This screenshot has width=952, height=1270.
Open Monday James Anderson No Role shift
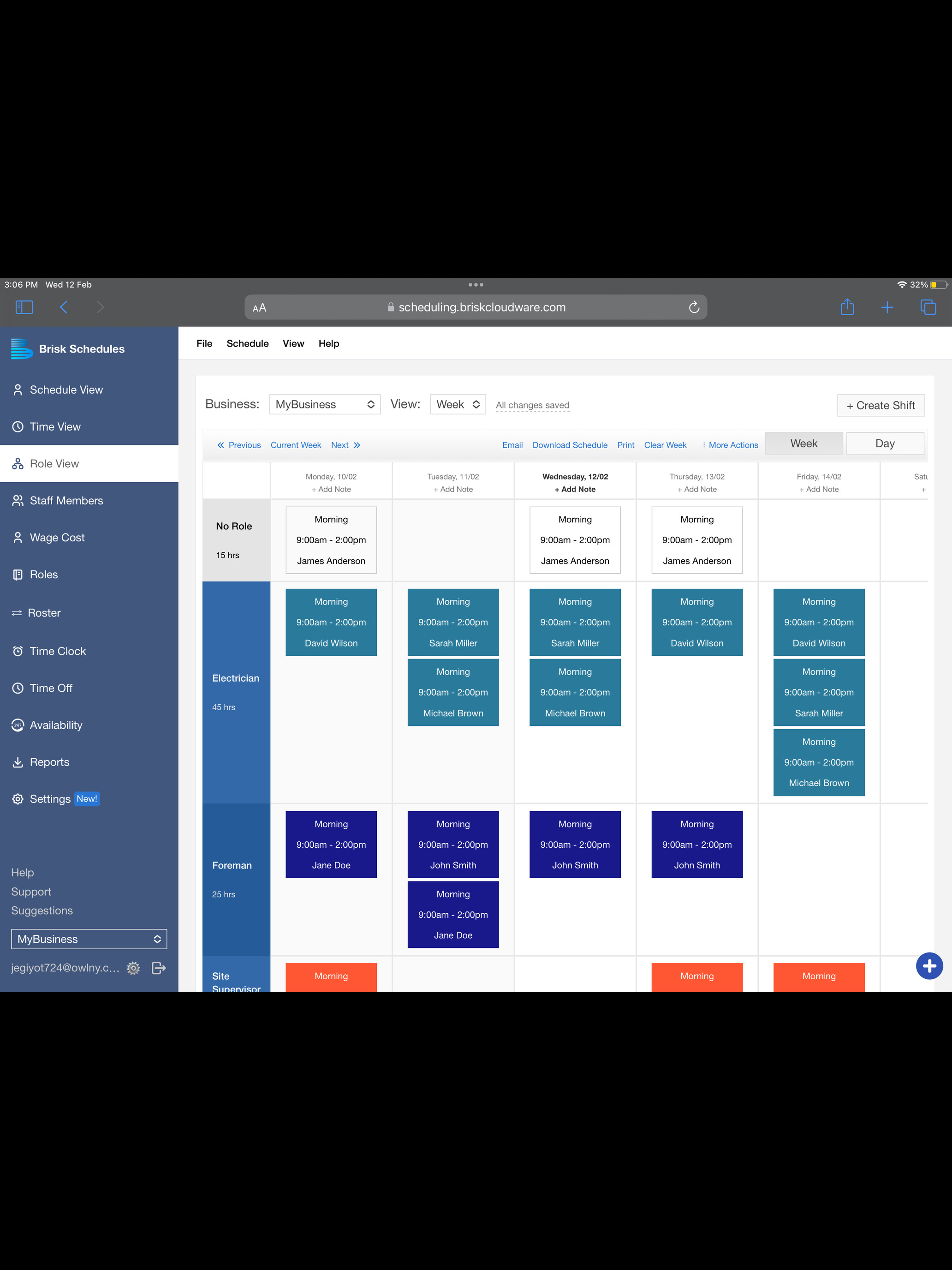pyautogui.click(x=331, y=539)
